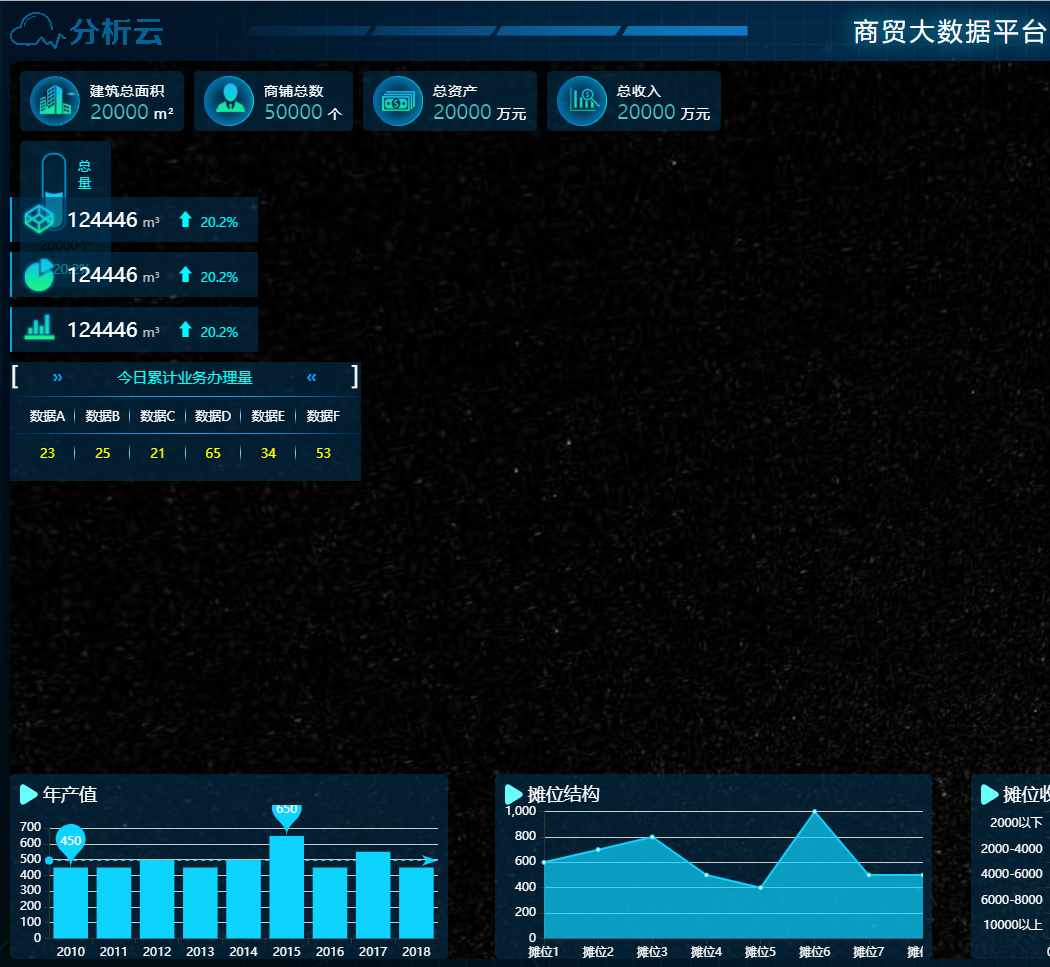Open the 总资产 card title
Viewport: 1050px width, 967px height.
(x=455, y=91)
